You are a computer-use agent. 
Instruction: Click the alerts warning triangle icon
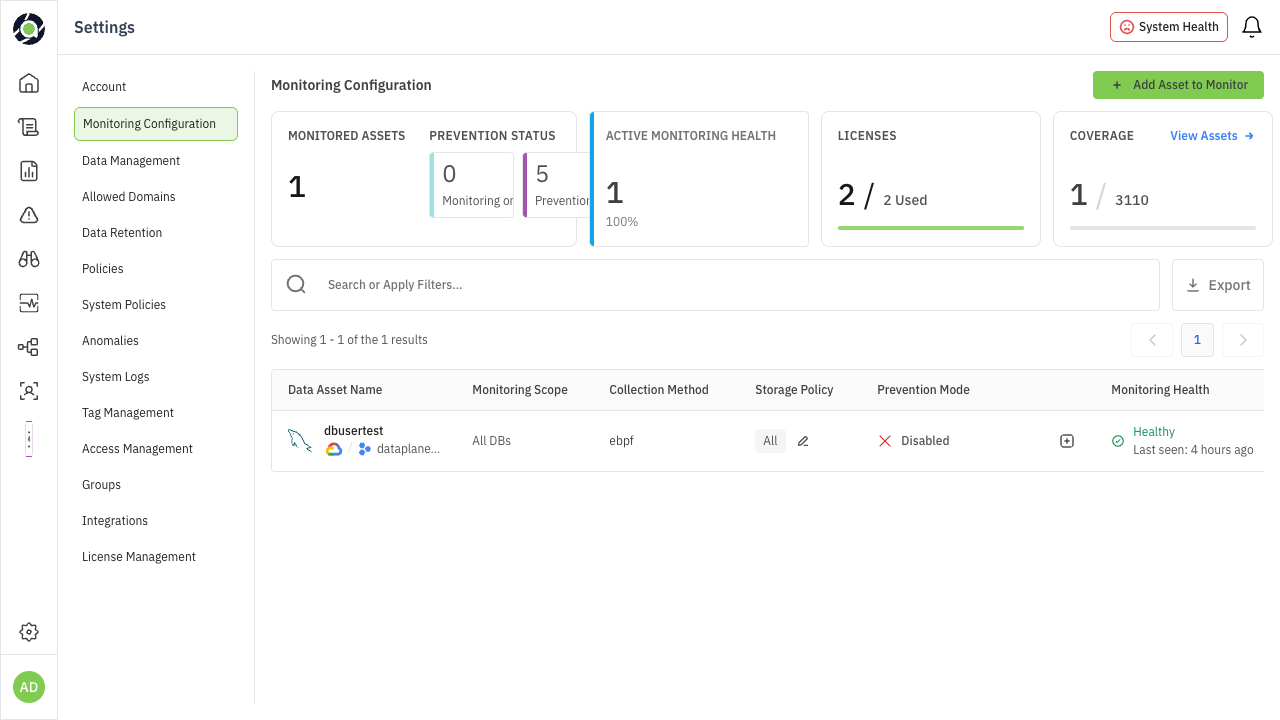tap(29, 215)
